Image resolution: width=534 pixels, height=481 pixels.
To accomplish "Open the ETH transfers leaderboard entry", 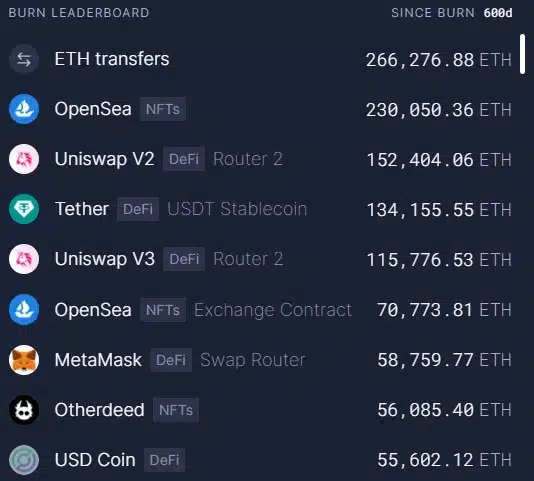I will pos(260,59).
